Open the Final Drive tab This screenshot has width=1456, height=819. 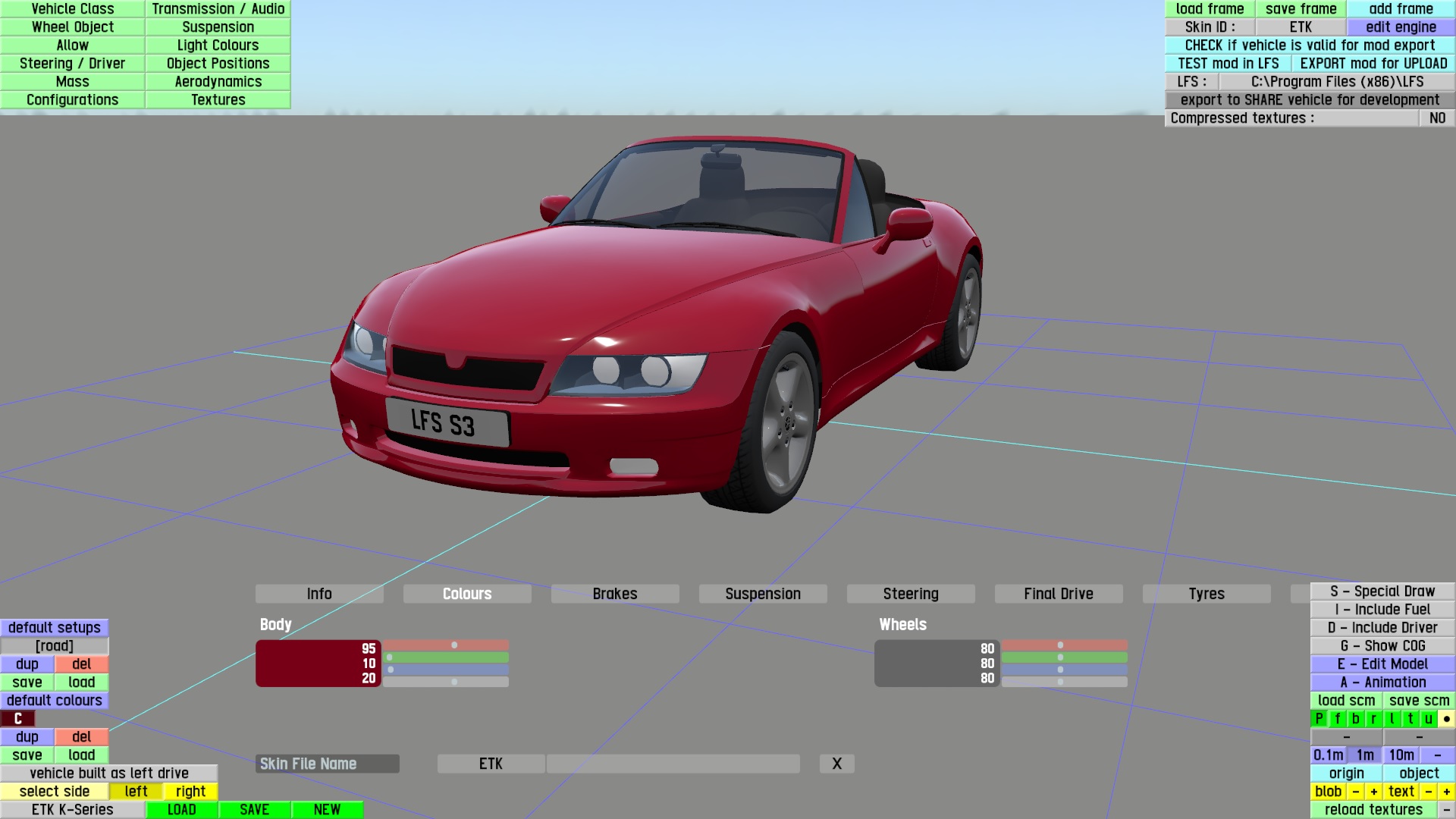[x=1058, y=594]
